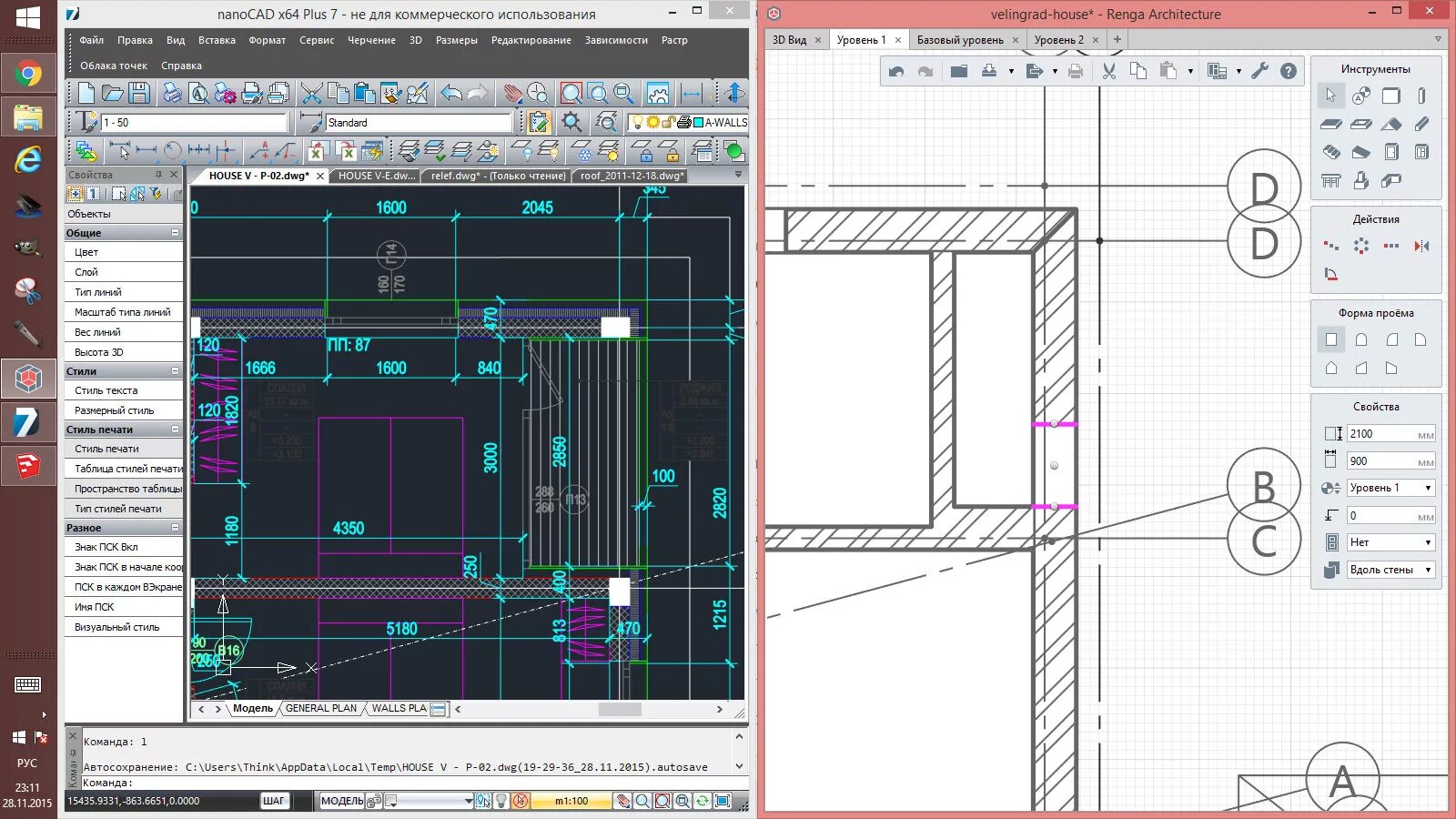
Task: Open the Вдоль стены dropdown in Renga
Action: point(1390,570)
